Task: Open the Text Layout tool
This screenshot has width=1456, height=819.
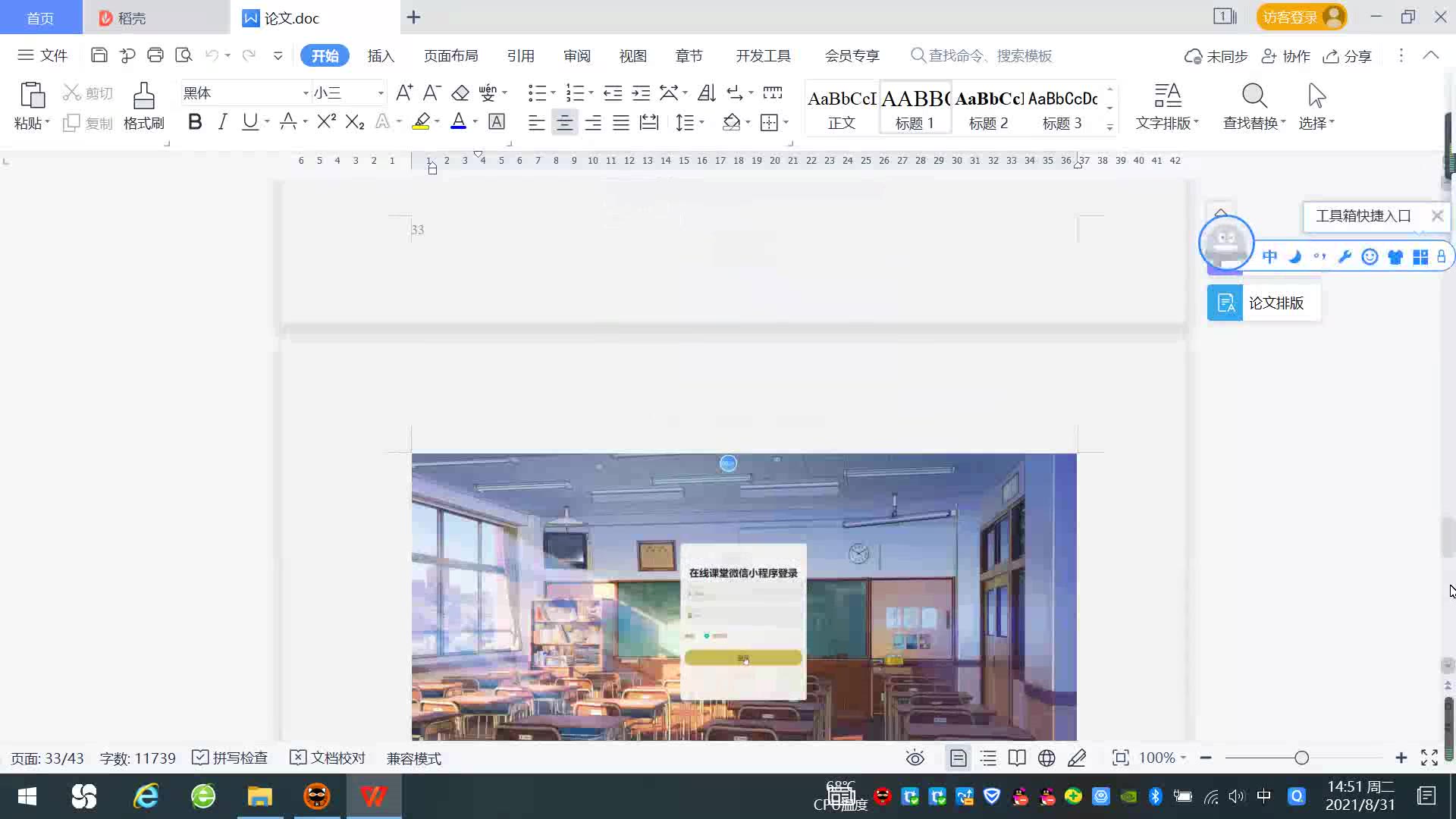Action: [x=1167, y=106]
